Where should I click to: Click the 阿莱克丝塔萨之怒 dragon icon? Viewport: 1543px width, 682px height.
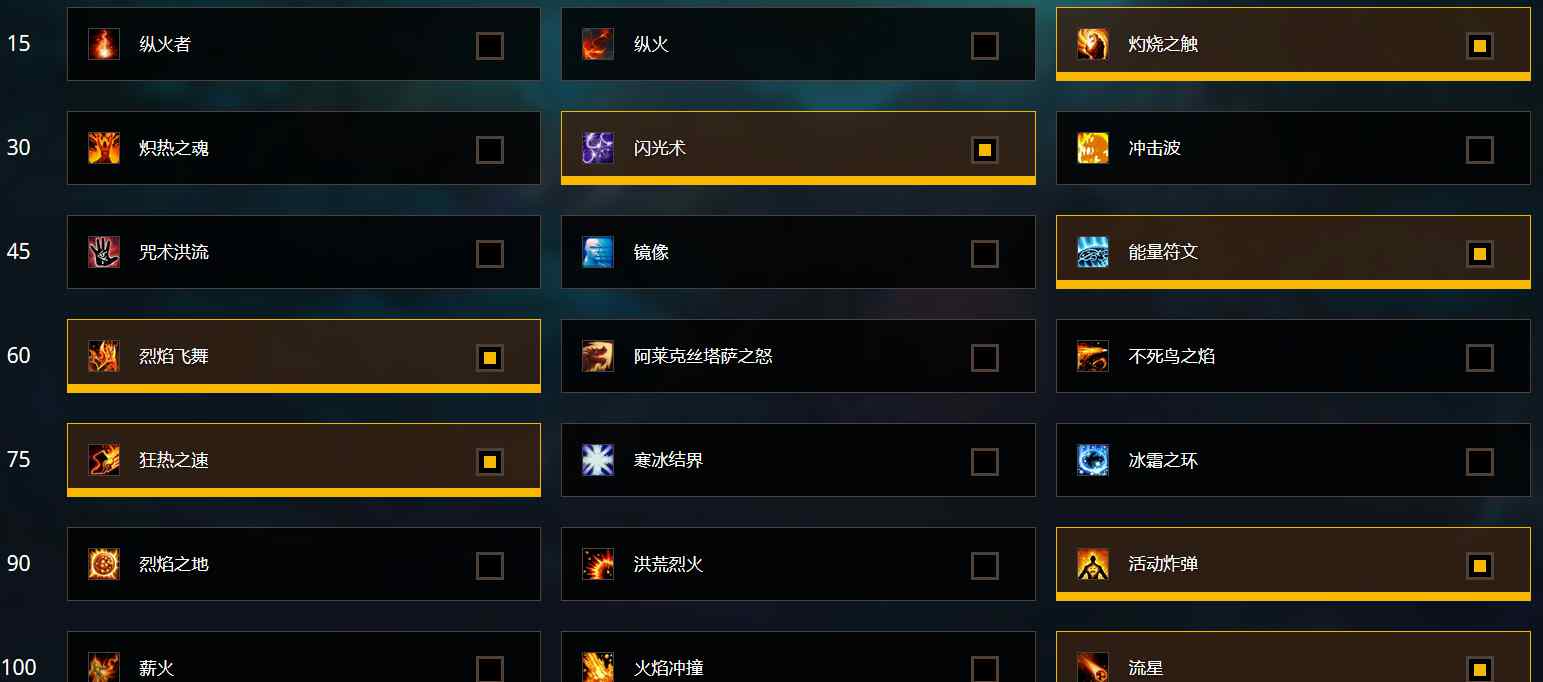click(x=598, y=356)
